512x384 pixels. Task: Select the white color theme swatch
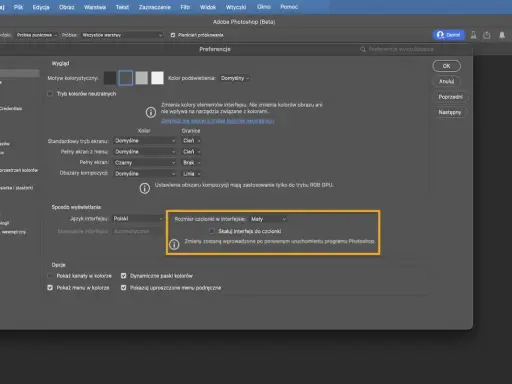[x=157, y=78]
